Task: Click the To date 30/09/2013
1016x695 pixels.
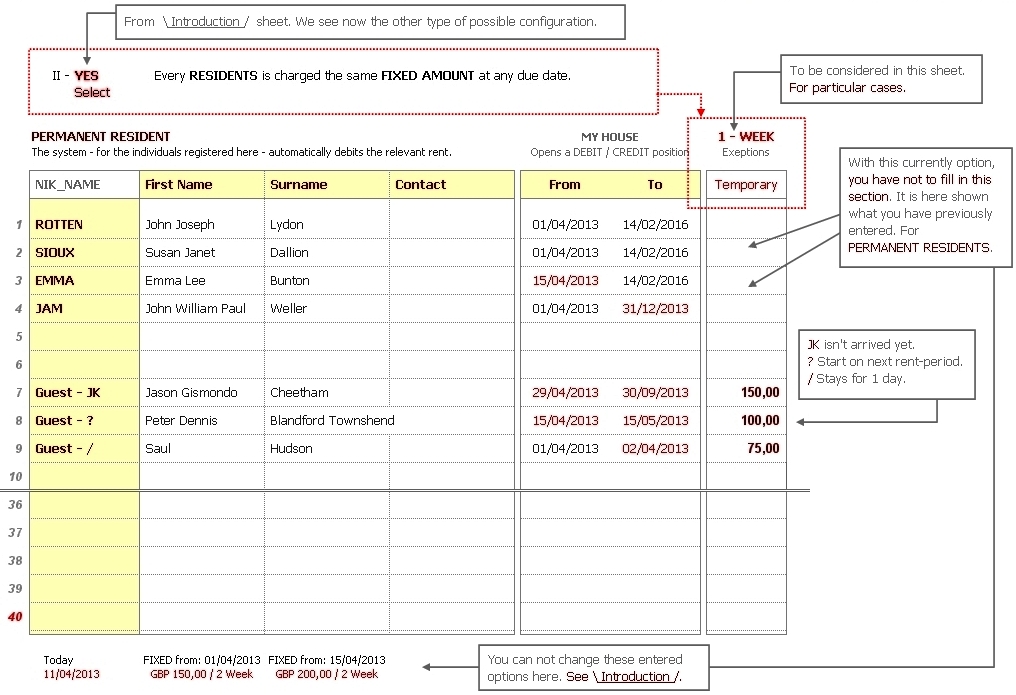Action: 655,393
